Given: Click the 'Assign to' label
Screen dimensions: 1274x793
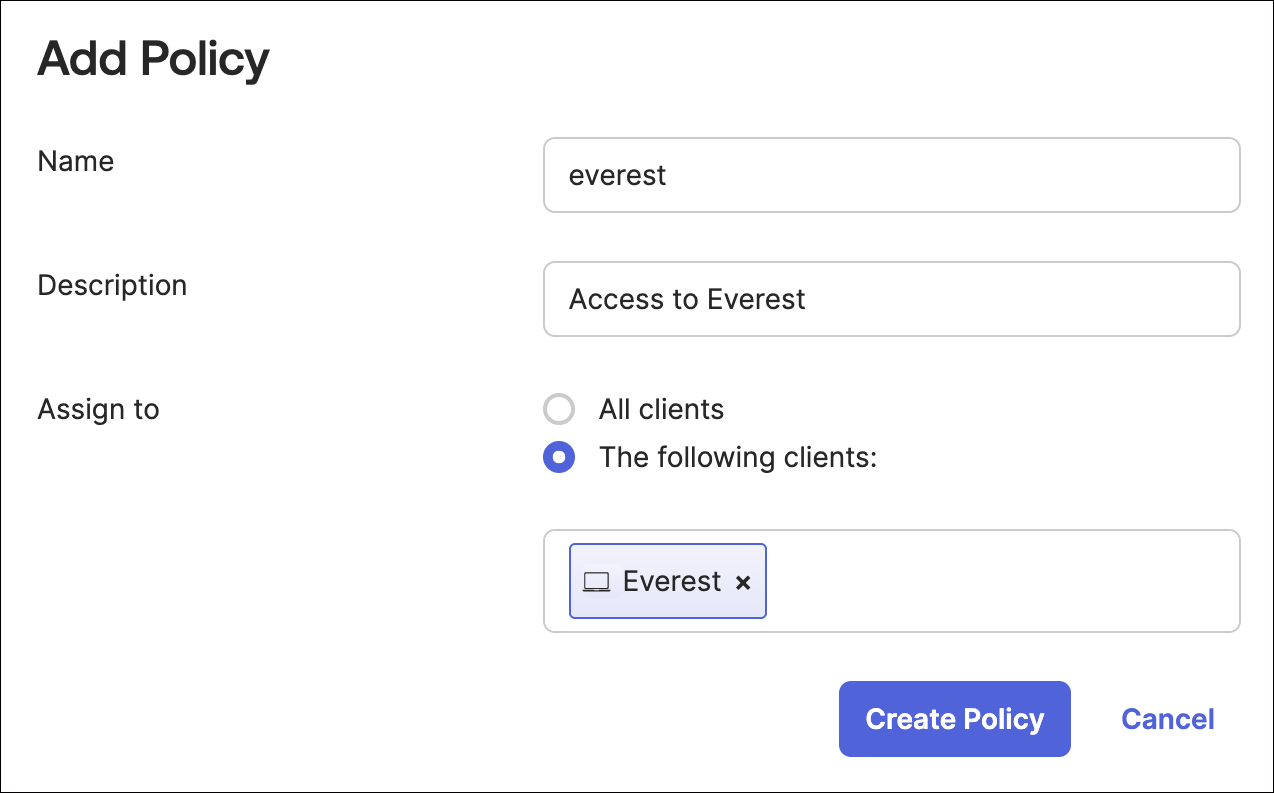Looking at the screenshot, I should [98, 409].
